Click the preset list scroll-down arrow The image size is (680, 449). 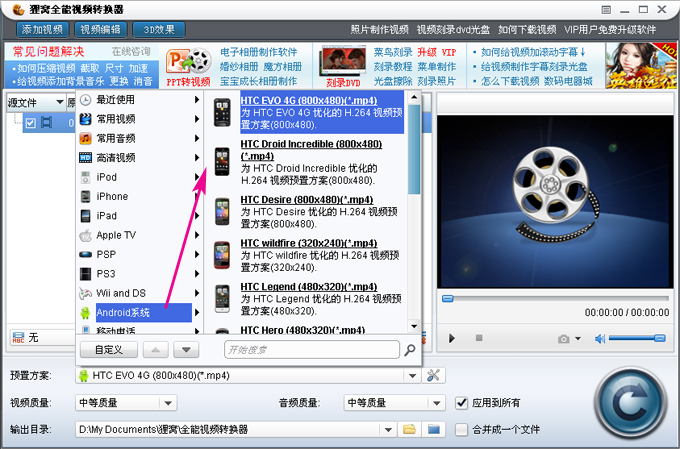point(414,327)
